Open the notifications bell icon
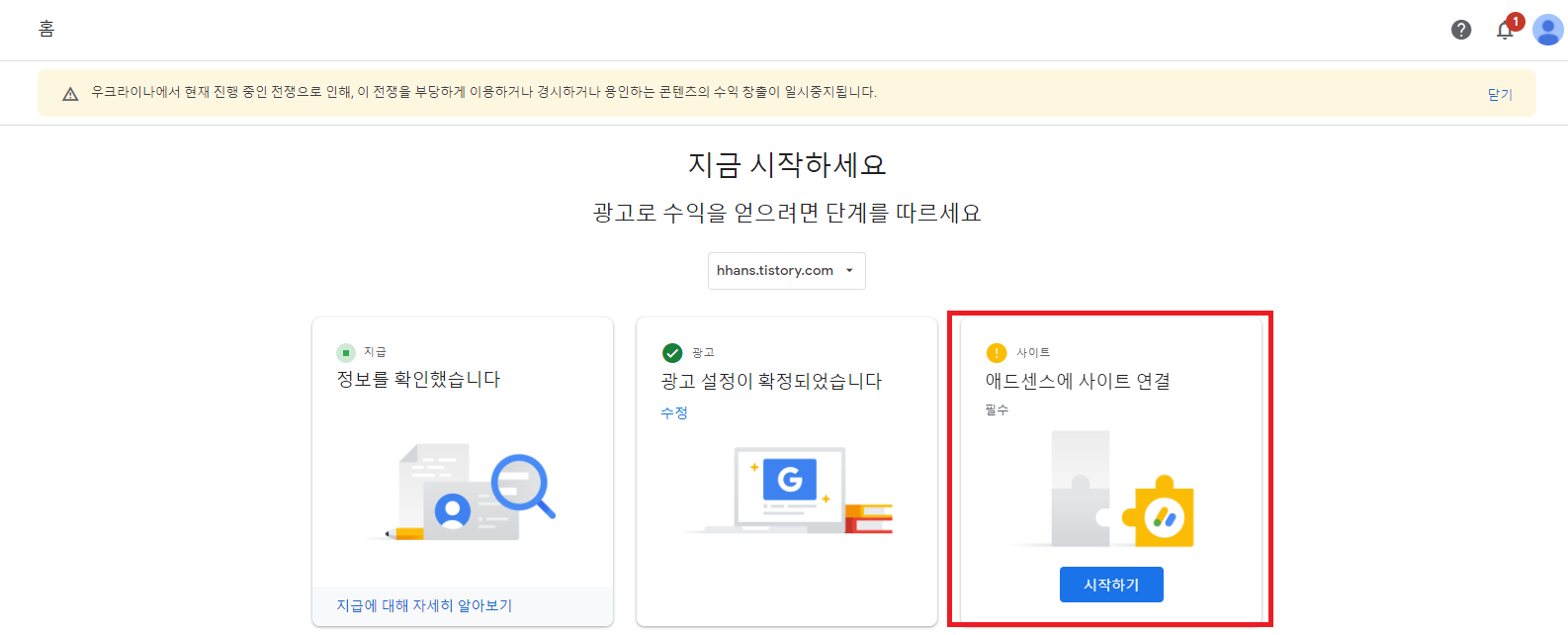 click(x=1505, y=30)
